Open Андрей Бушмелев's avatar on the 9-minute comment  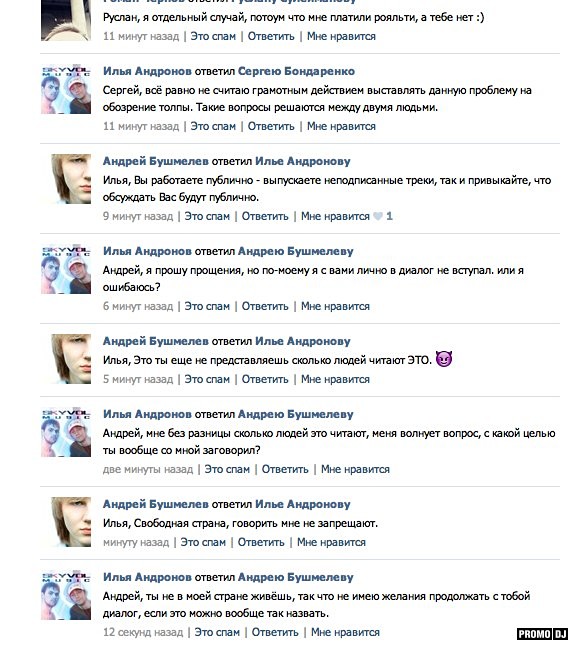pos(71,179)
